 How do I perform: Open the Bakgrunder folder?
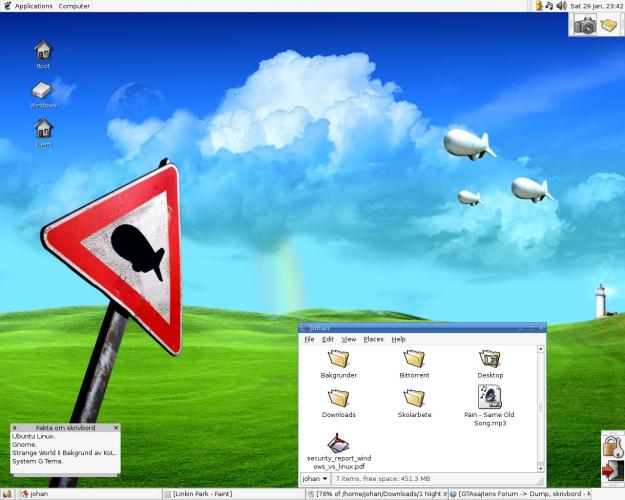(x=338, y=358)
